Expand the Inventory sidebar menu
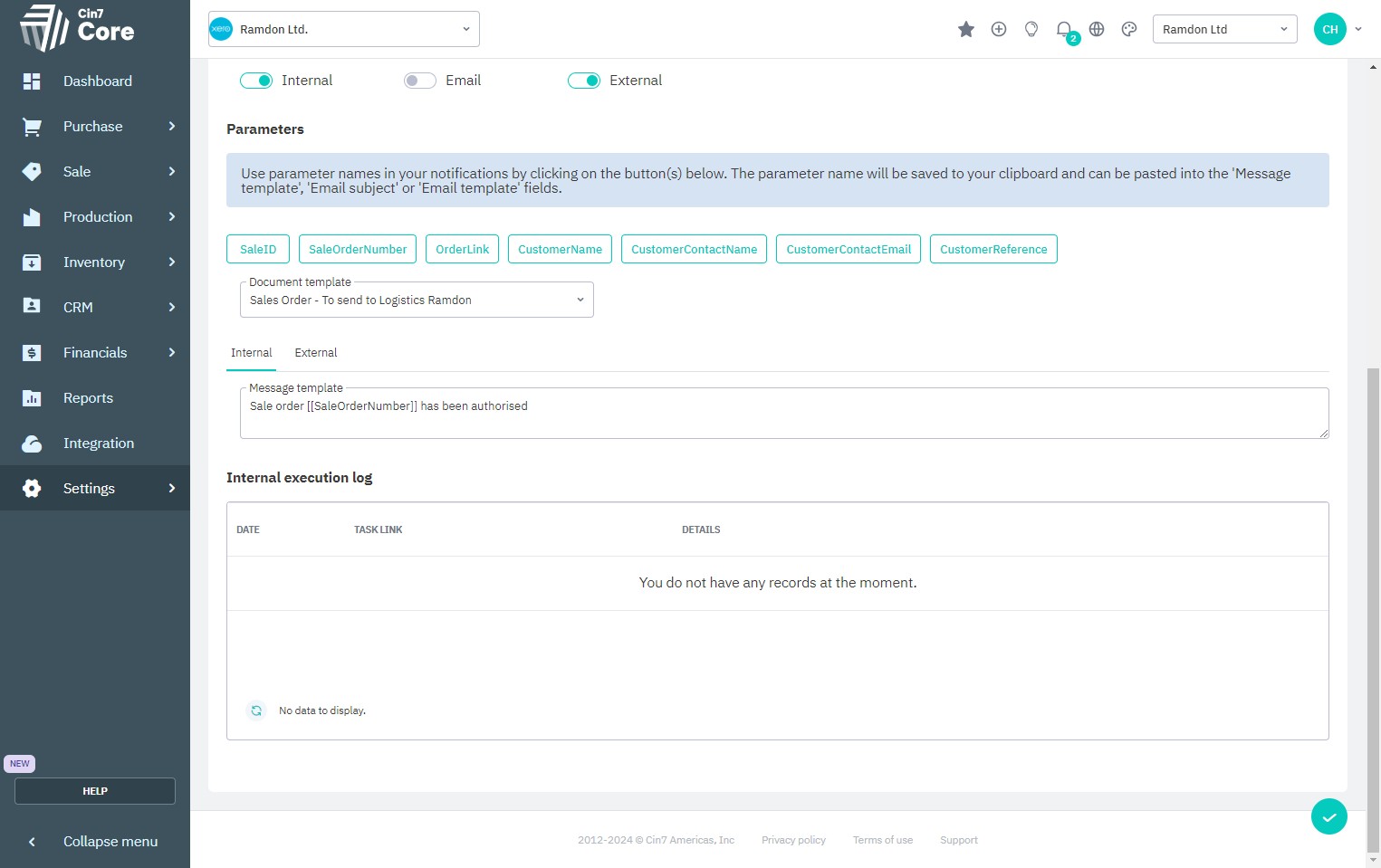This screenshot has width=1381, height=868. click(x=95, y=262)
